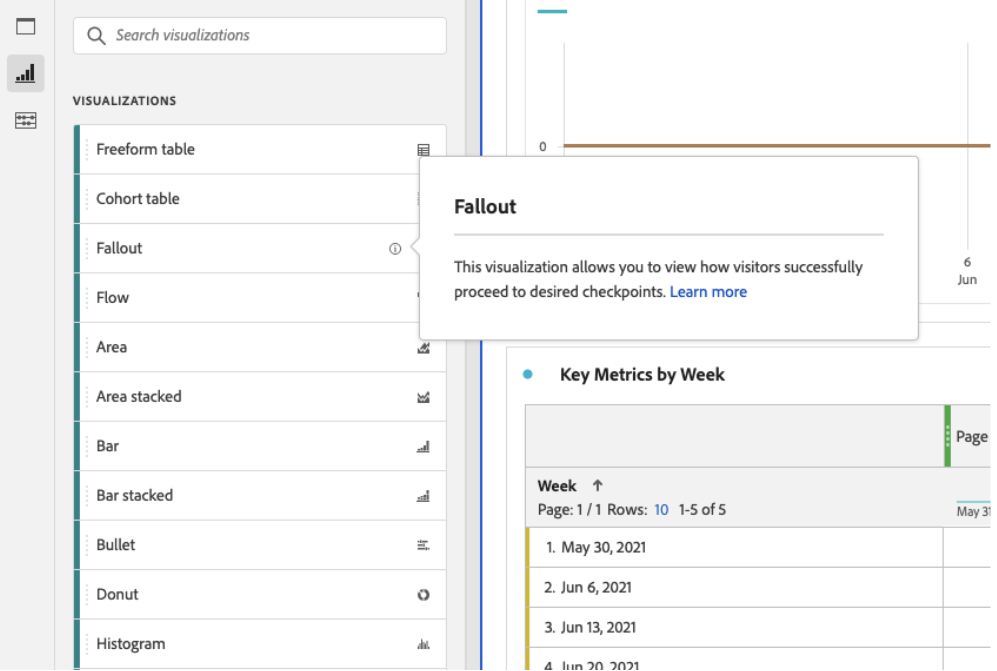997x671 pixels.
Task: Open the Rows 10 per-page selector
Action: pos(661,510)
